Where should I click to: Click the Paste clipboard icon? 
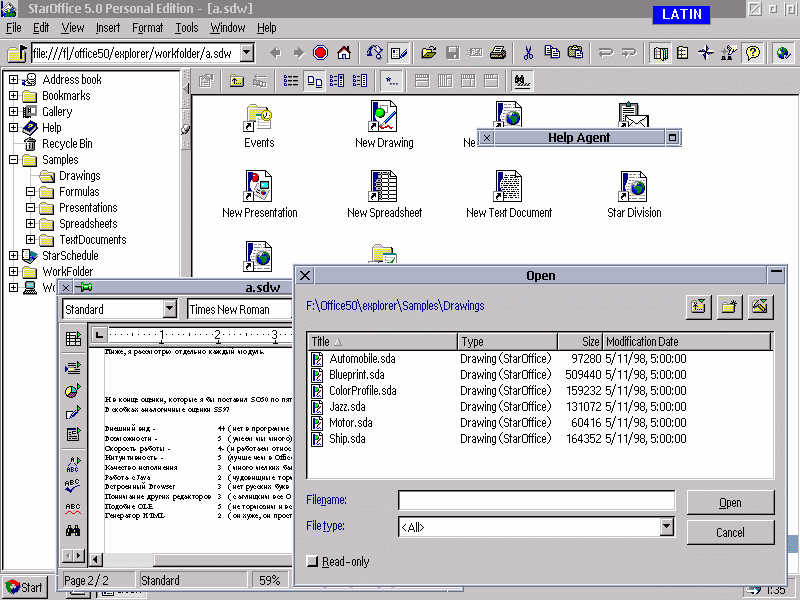(x=575, y=53)
